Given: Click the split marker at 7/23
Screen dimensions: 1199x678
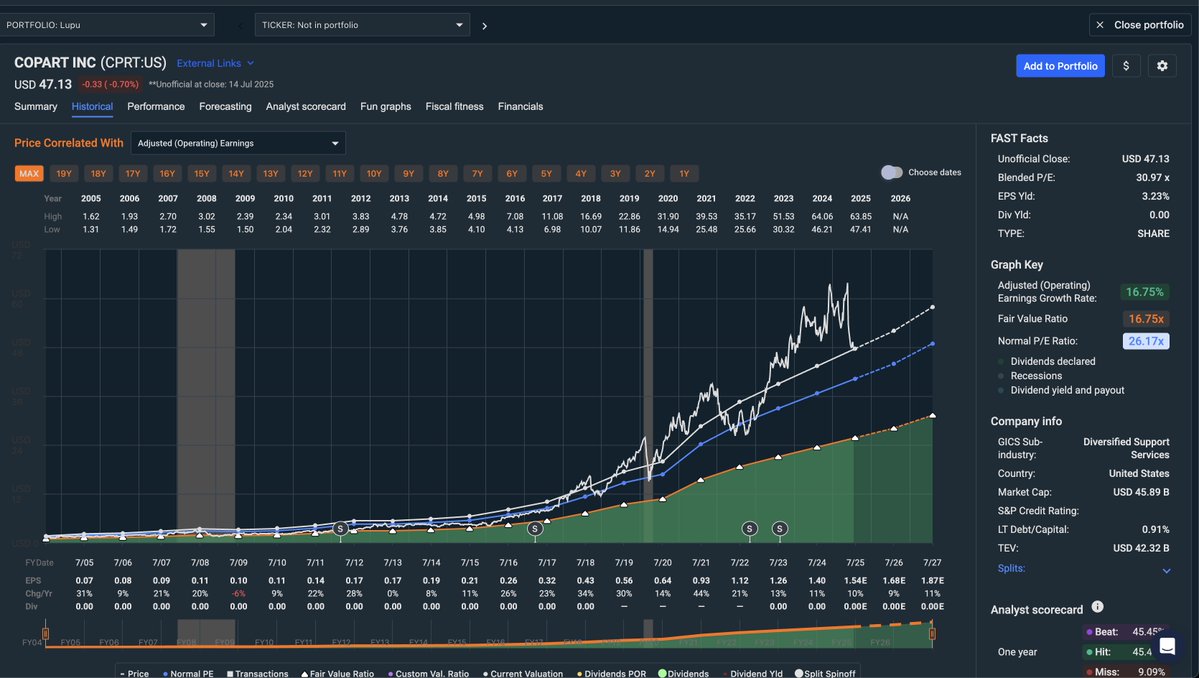Looking at the screenshot, I should [779, 528].
